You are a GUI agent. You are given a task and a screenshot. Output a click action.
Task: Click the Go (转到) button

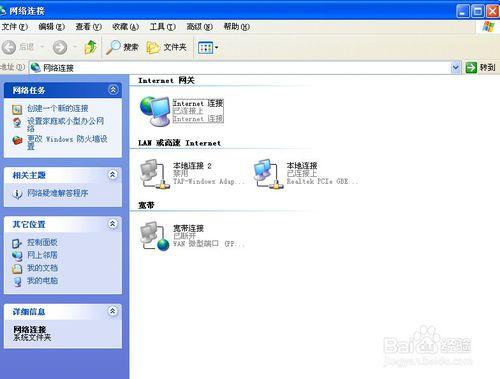480,68
